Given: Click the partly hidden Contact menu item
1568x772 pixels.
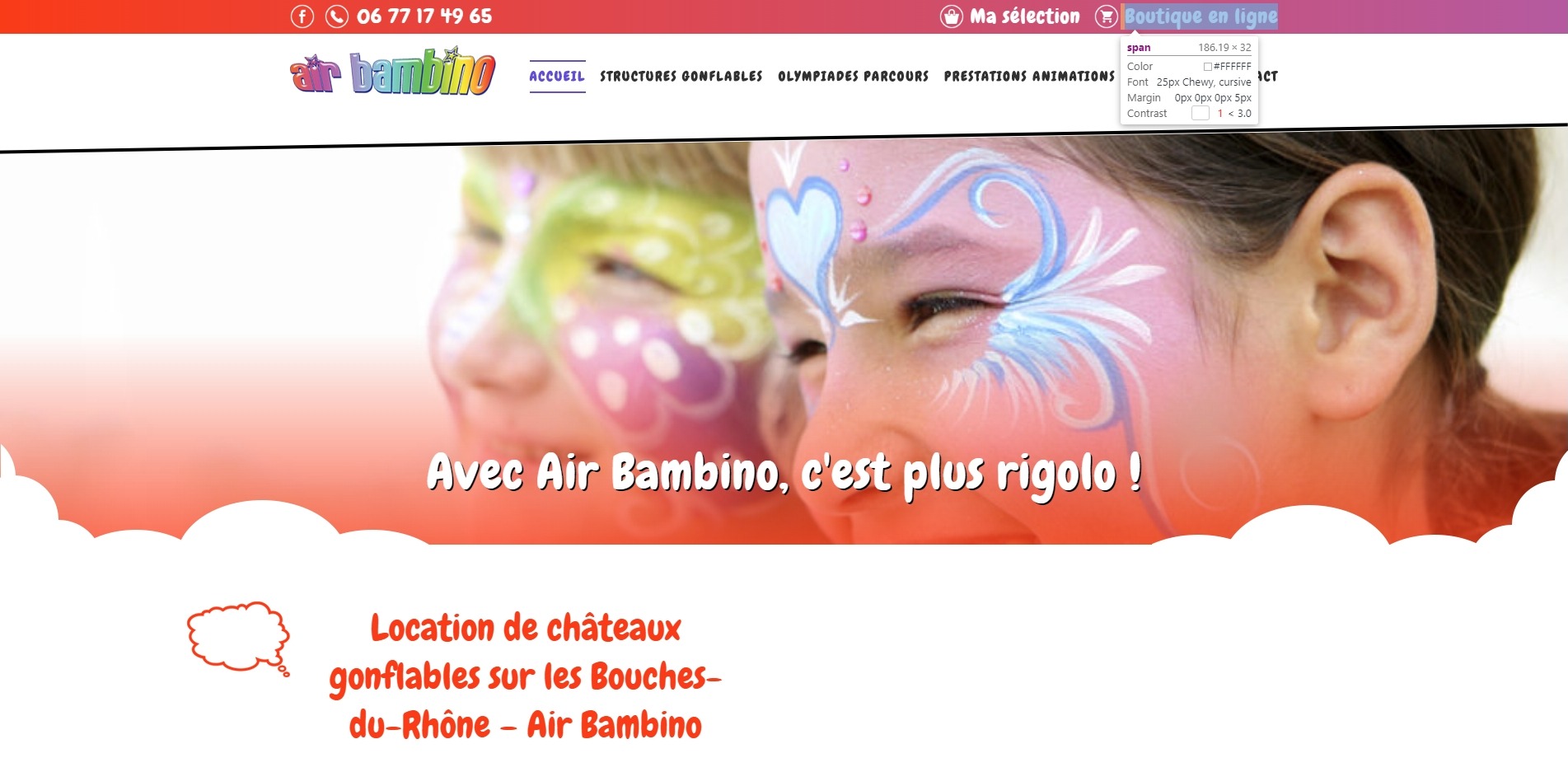Looking at the screenshot, I should [x=1268, y=77].
